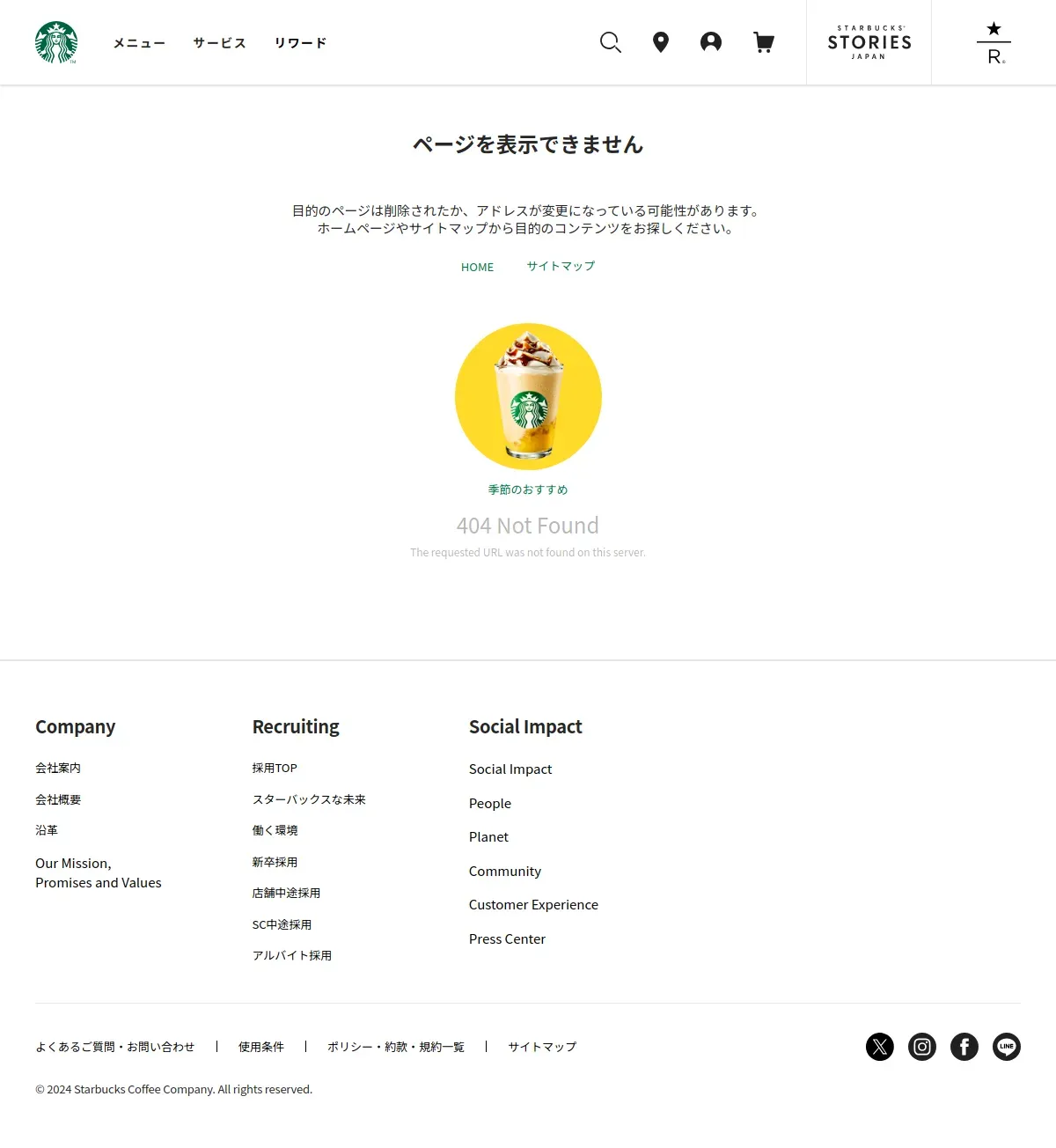Open the サービス navigation item
Viewport: 1056px width, 1148px height.
point(220,43)
